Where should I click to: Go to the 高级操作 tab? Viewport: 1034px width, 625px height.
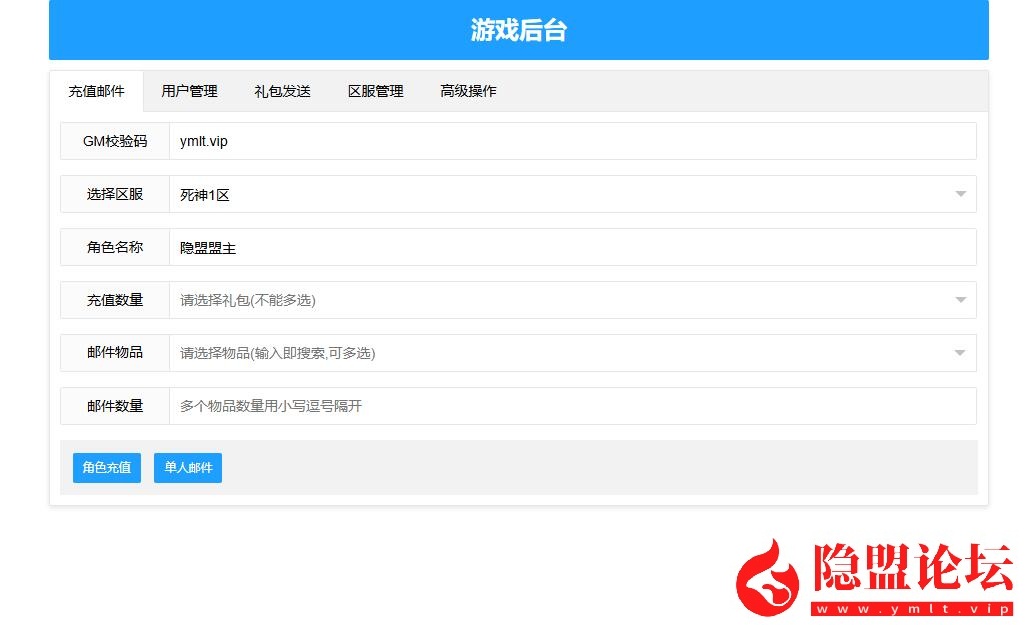click(x=468, y=91)
